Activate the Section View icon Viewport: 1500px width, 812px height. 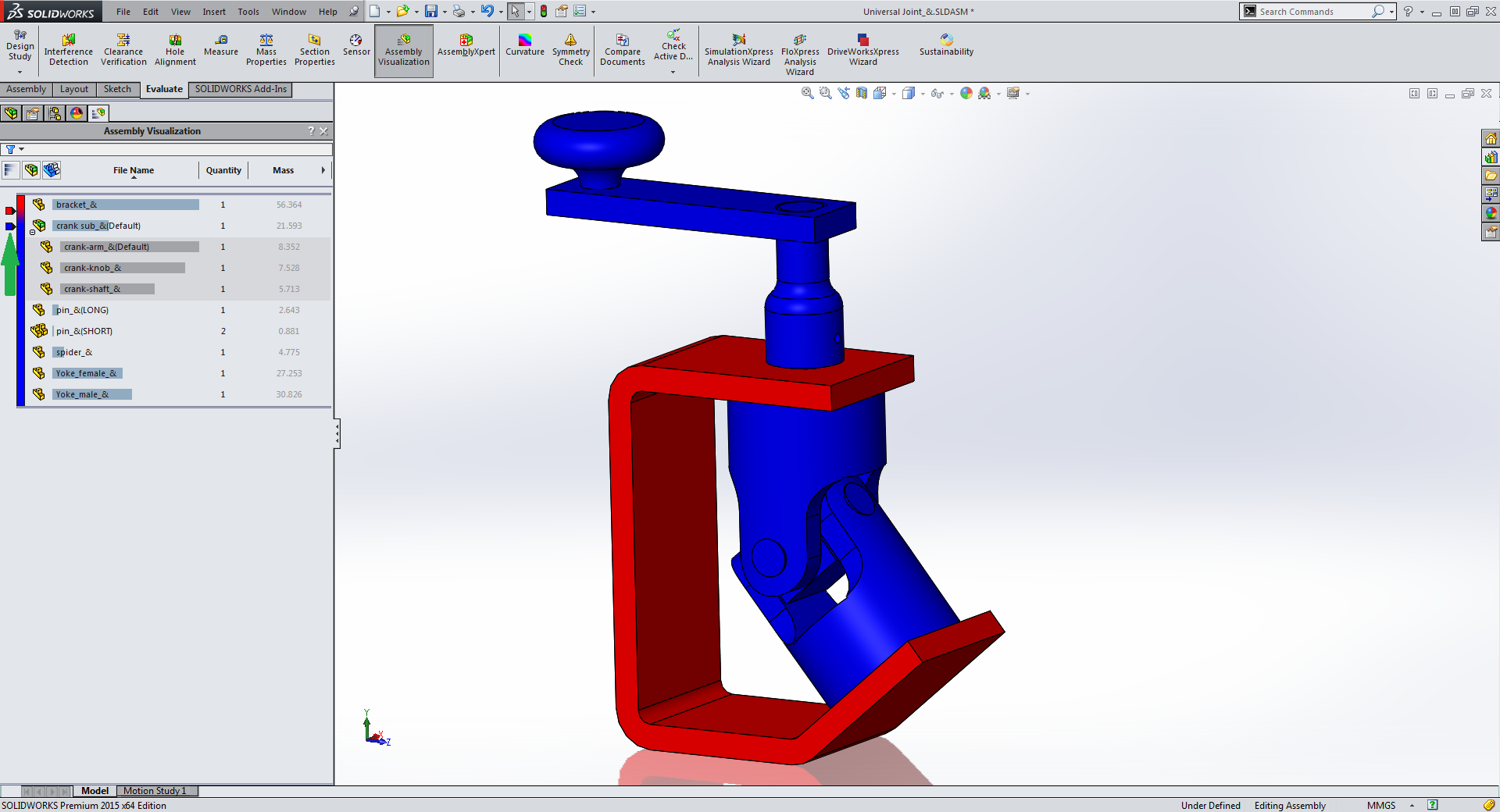pos(861,93)
